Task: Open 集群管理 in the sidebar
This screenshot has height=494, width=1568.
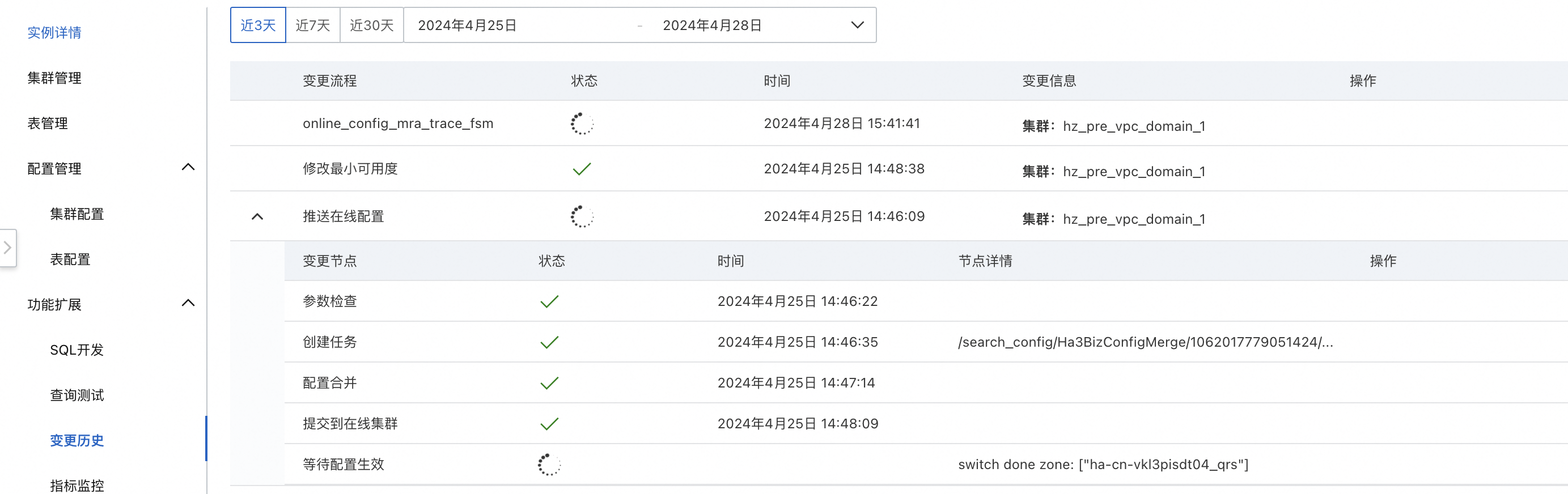Action: (54, 78)
